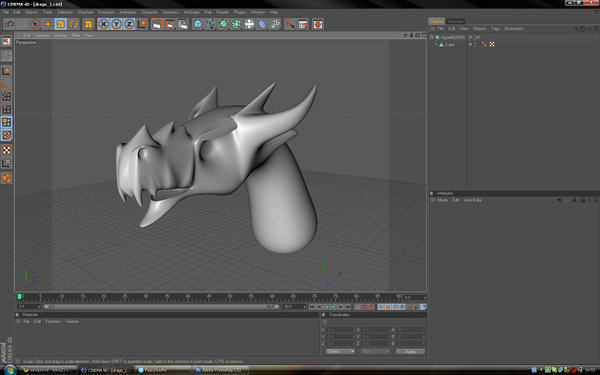Toggle the Y axis lock
This screenshot has height=375, width=600.
116,24
